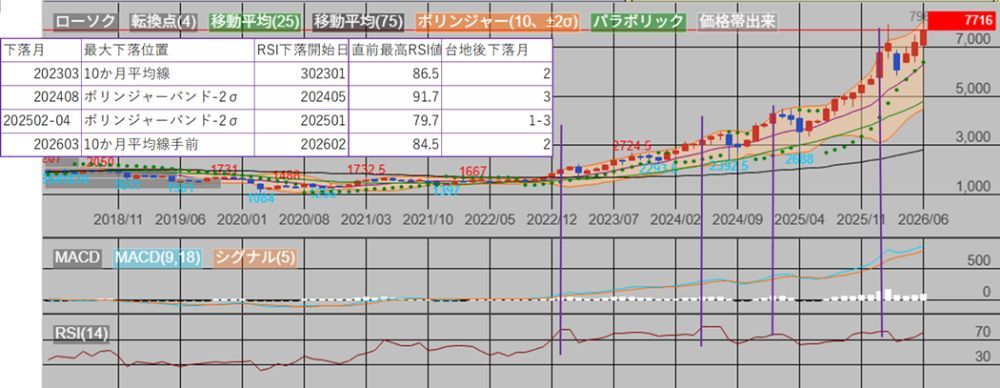Click the red 1732.5 high price marker
The image size is (1000, 388).
366,169
